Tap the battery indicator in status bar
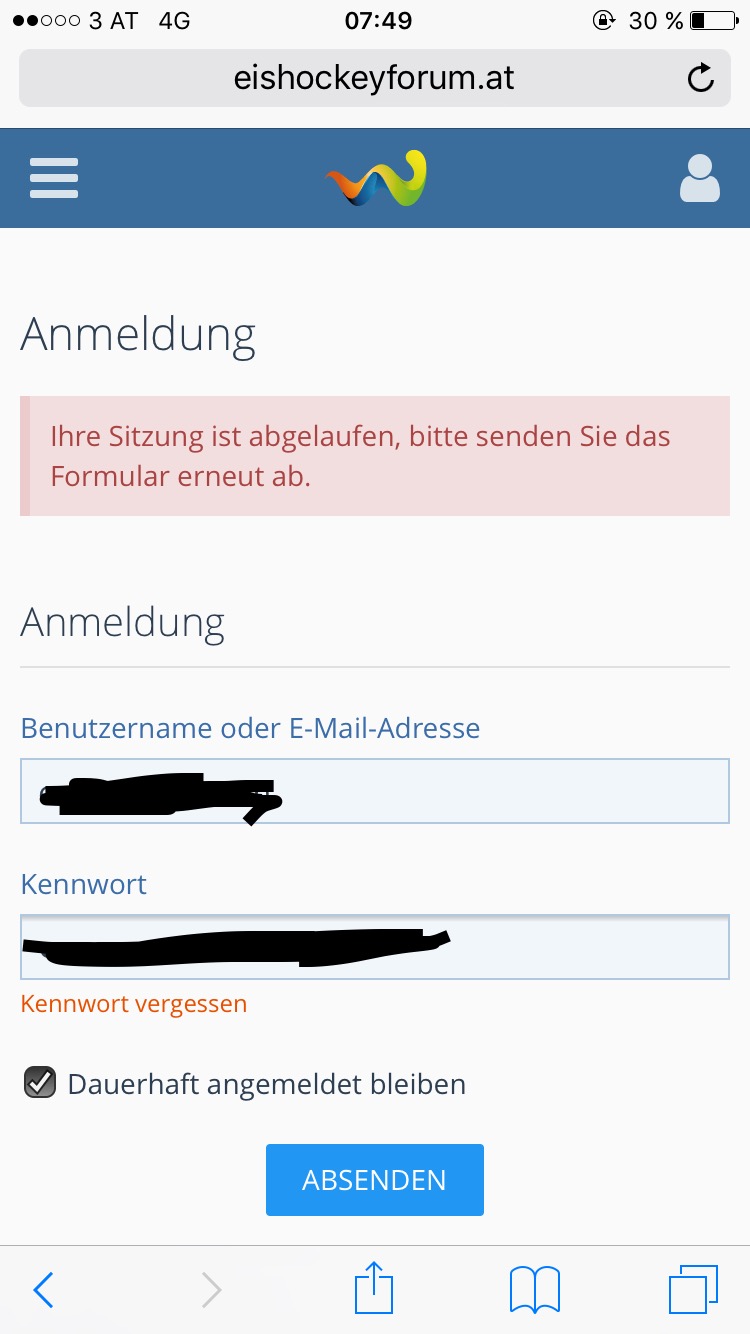The image size is (750, 1334). tap(711, 20)
